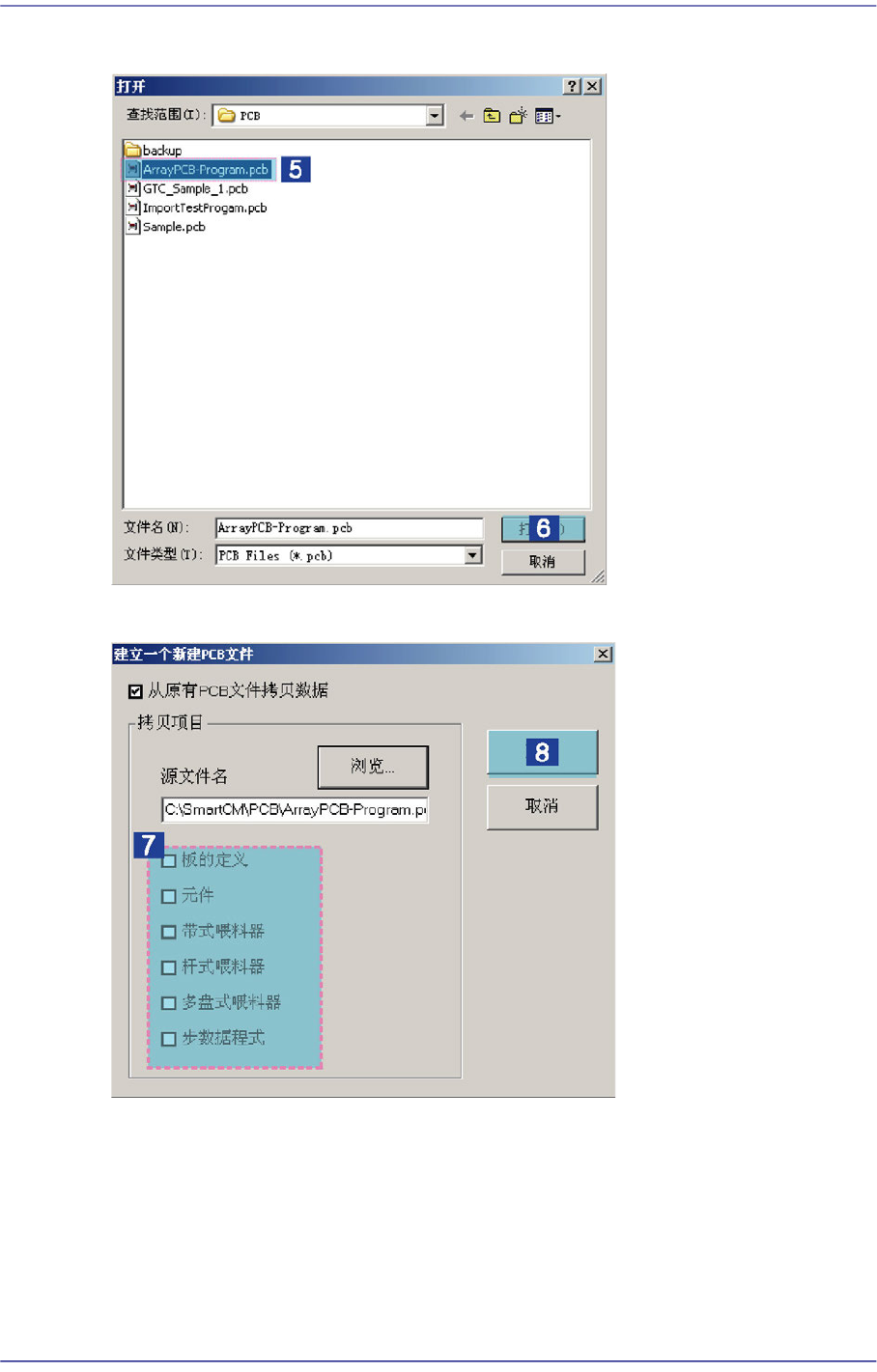This screenshot has width=877, height=1372.
Task: Click 取消 in the new PCB dialog
Action: click(542, 806)
